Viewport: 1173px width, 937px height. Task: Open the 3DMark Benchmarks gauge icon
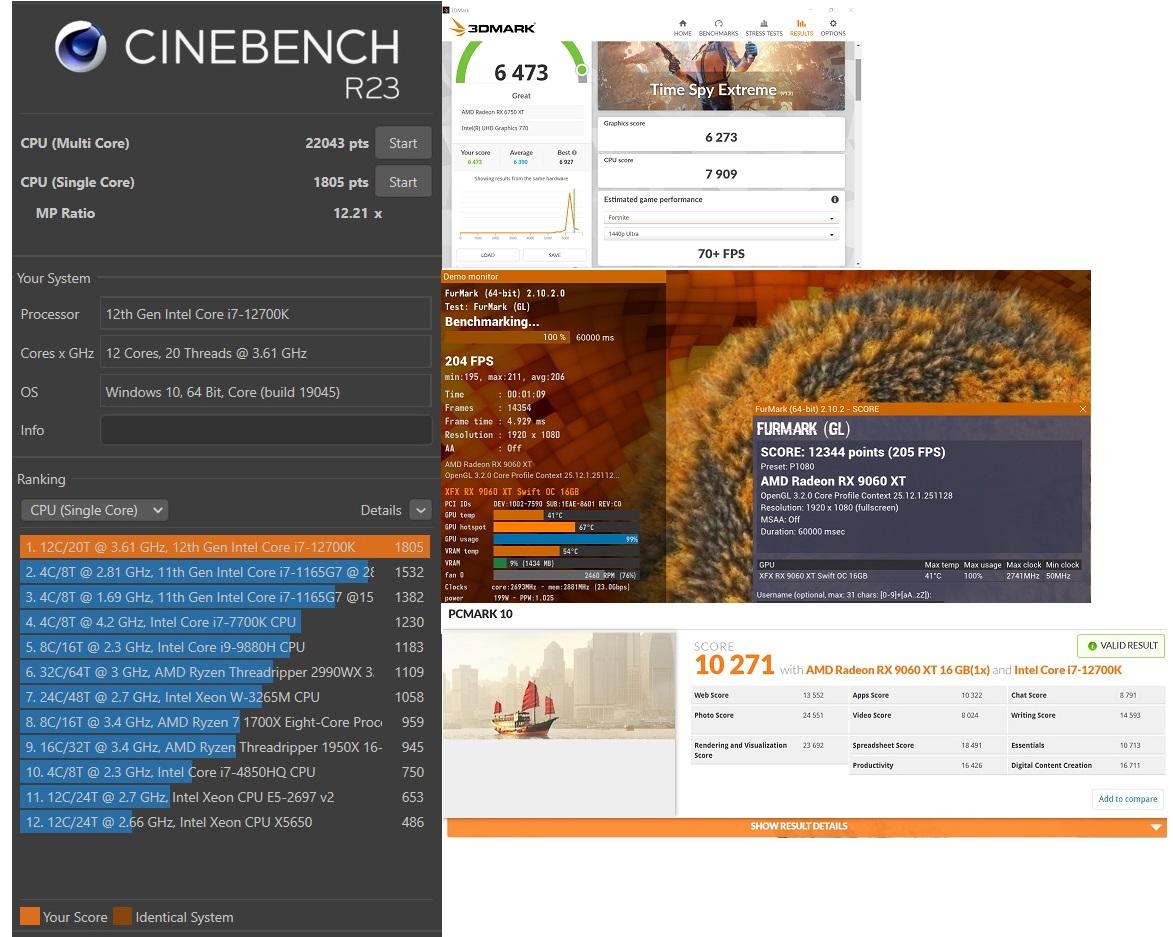718,24
